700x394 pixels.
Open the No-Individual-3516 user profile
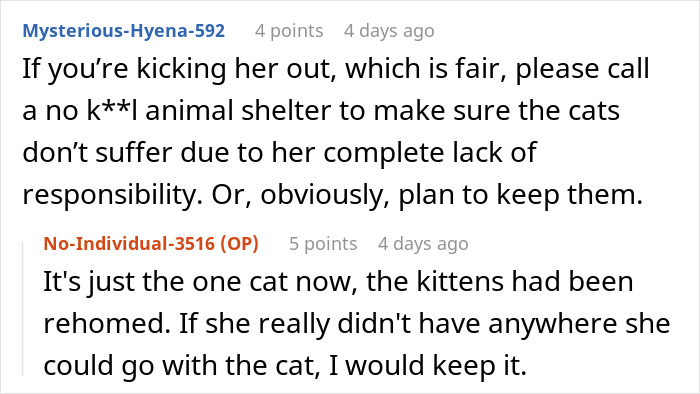pos(129,244)
